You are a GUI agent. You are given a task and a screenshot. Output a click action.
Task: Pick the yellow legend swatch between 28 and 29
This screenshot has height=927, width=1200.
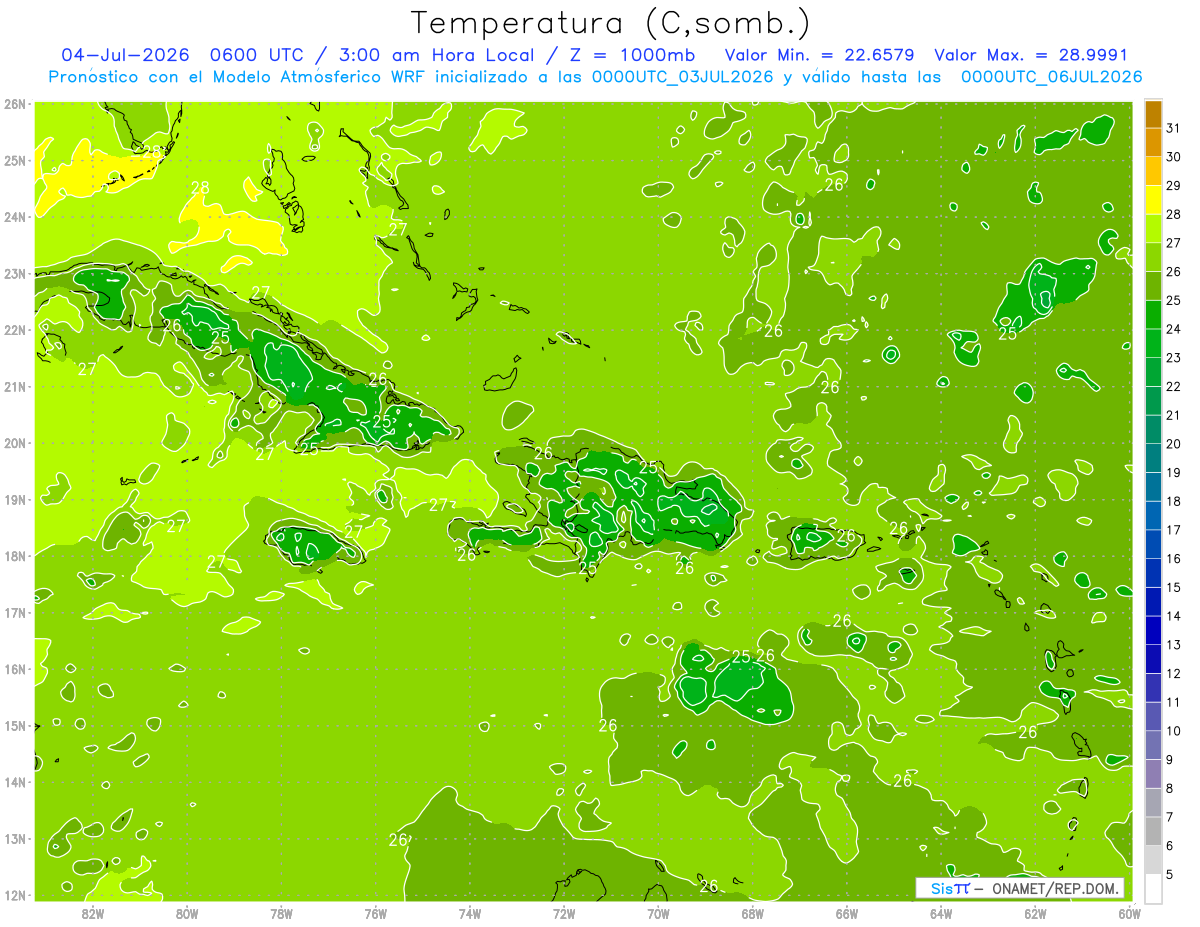[1153, 201]
